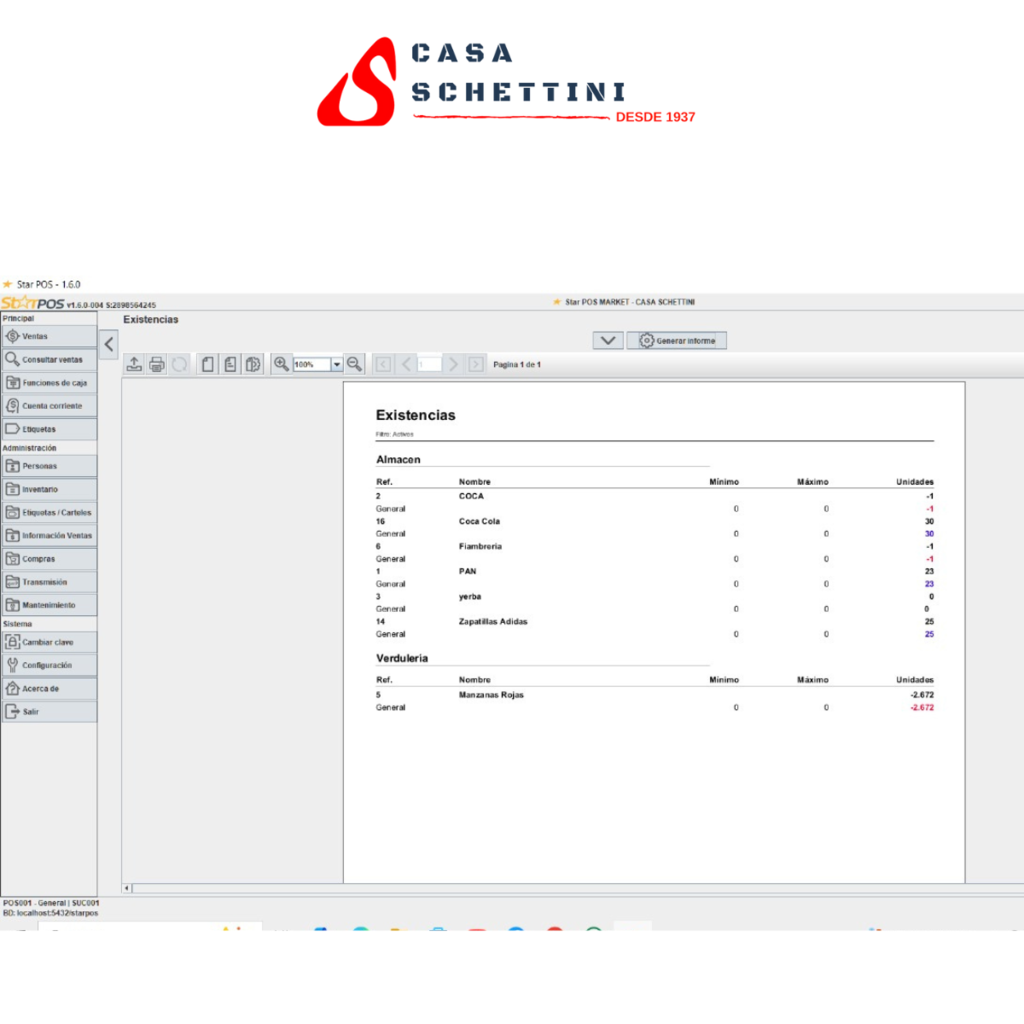Screen dimensions: 1024x1024
Task: Fit the whole page in view
Action: pos(231,364)
